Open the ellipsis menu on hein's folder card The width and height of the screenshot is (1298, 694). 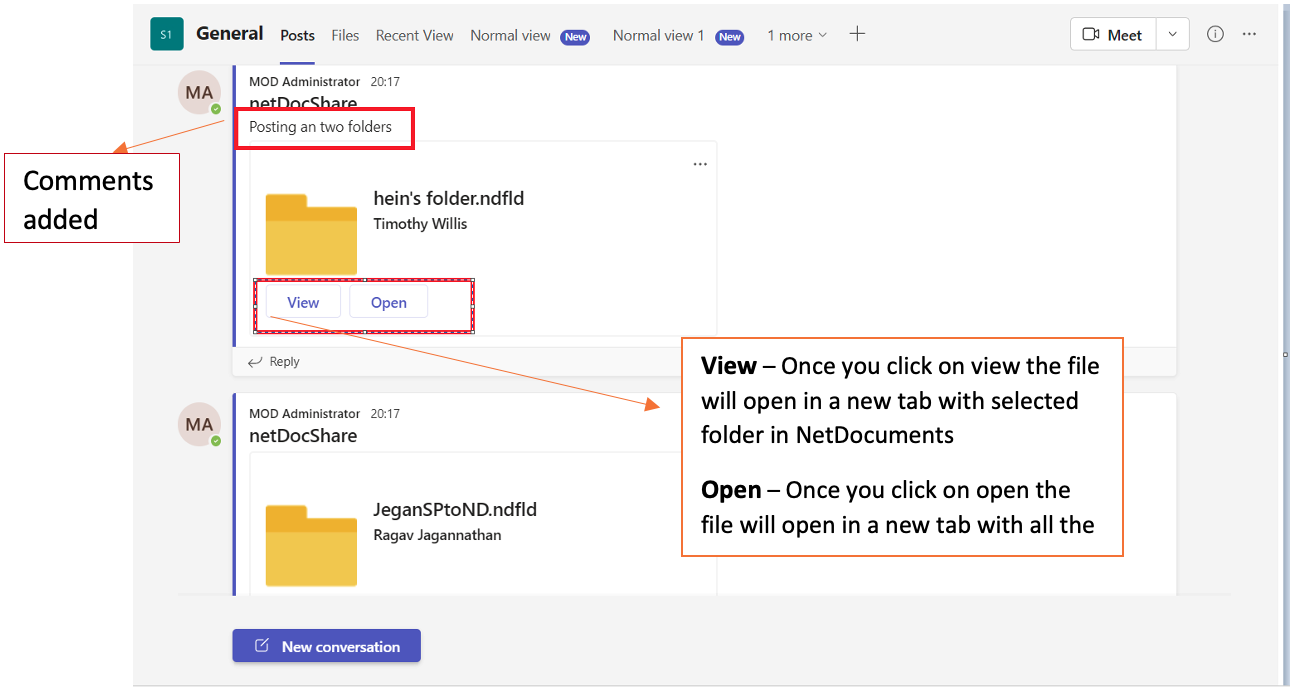tap(700, 164)
